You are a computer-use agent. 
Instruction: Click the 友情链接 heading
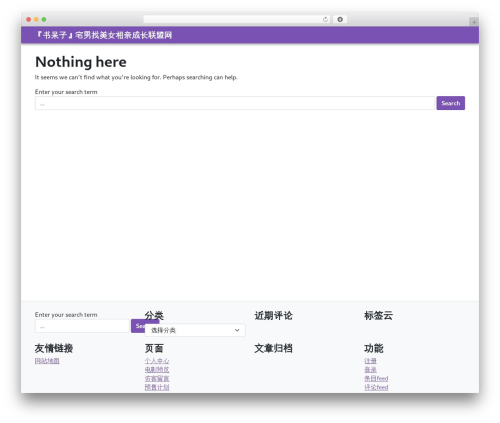click(54, 348)
